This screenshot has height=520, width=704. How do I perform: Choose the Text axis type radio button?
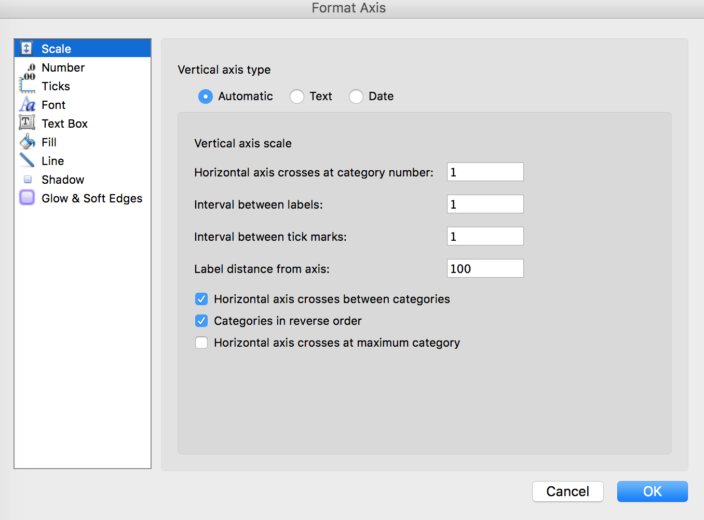click(297, 96)
